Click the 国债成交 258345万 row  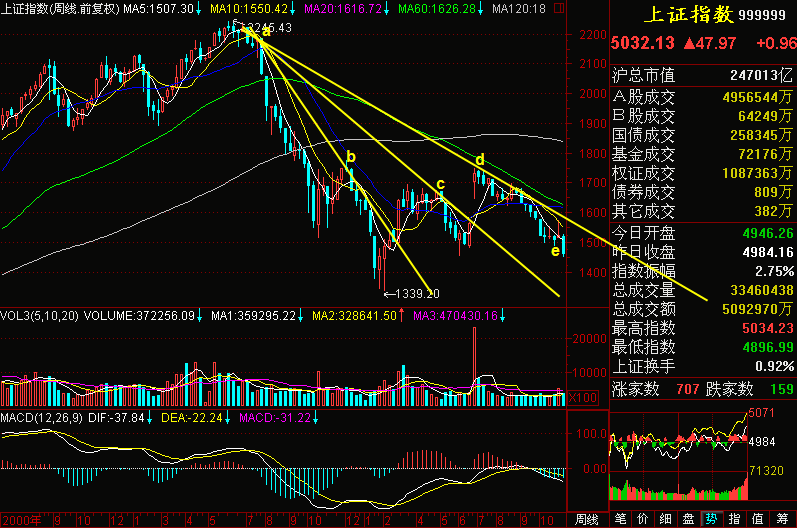[x=702, y=135]
